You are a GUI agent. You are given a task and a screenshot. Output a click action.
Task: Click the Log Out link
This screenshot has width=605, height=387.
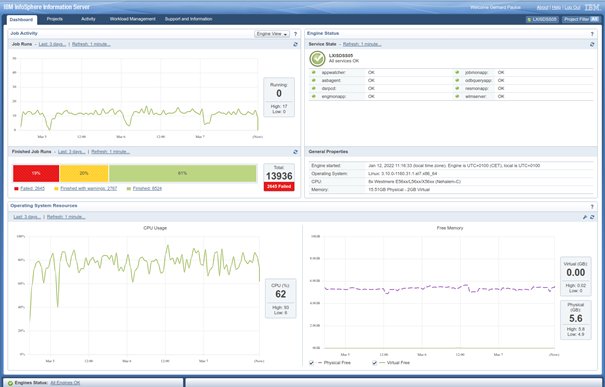tap(572, 7)
